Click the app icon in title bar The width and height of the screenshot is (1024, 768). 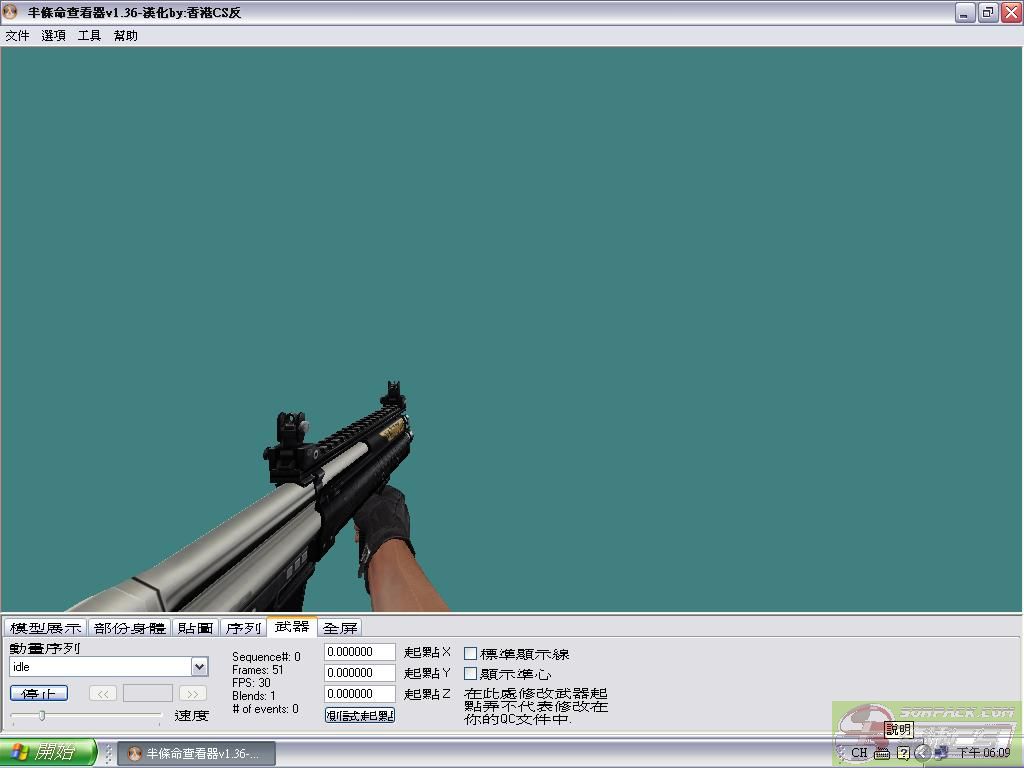pyautogui.click(x=11, y=13)
